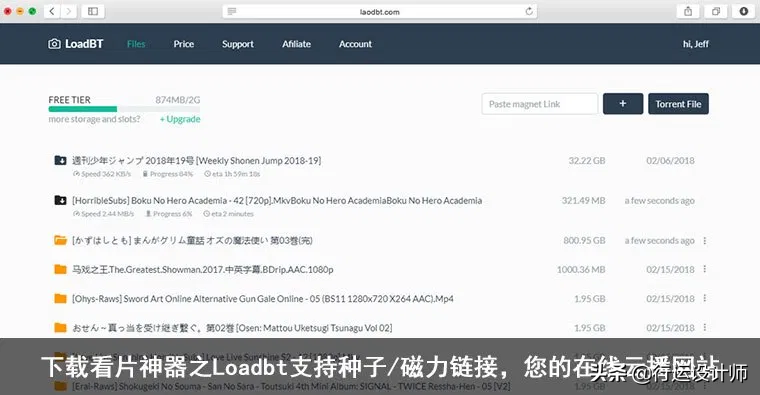This screenshot has width=760, height=395.
Task: Open Safari downloads icon
Action: point(744,11)
